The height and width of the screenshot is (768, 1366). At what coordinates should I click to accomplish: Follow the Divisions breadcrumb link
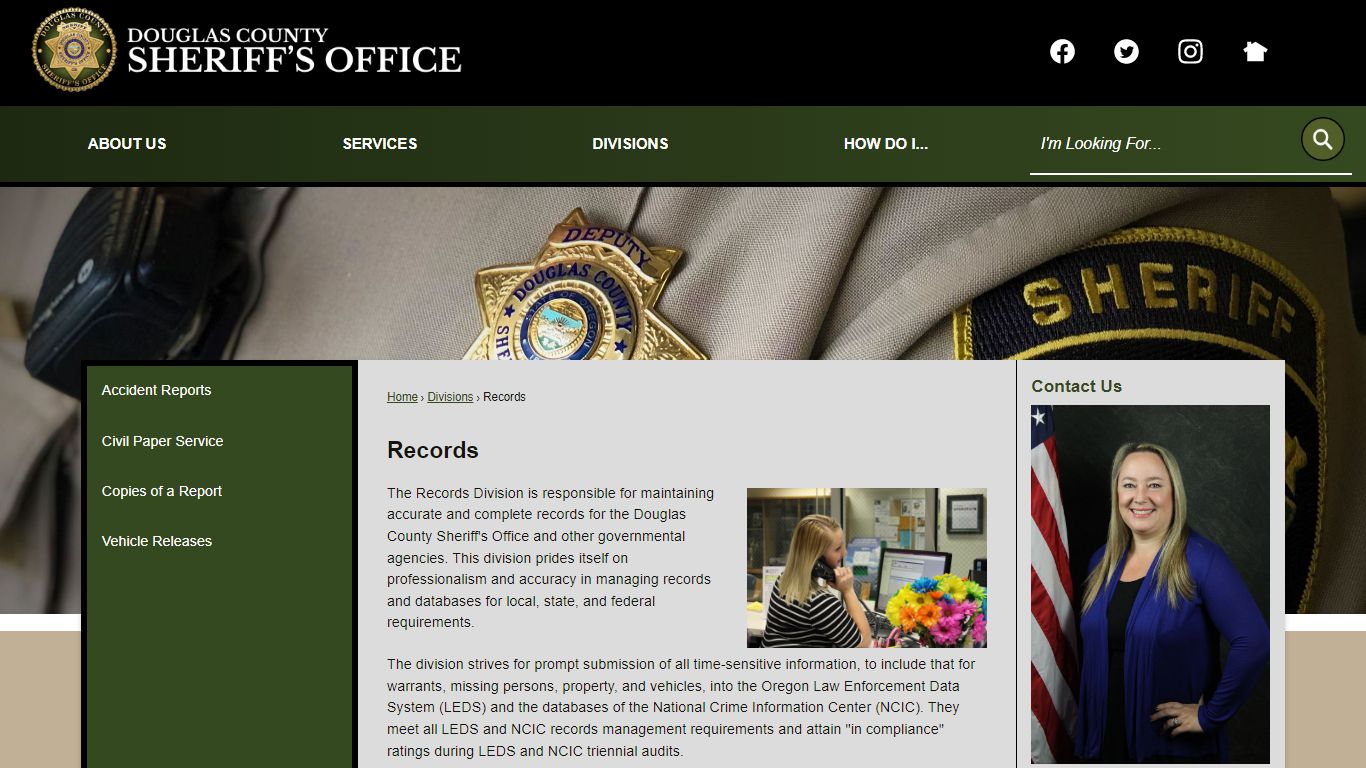tap(450, 397)
